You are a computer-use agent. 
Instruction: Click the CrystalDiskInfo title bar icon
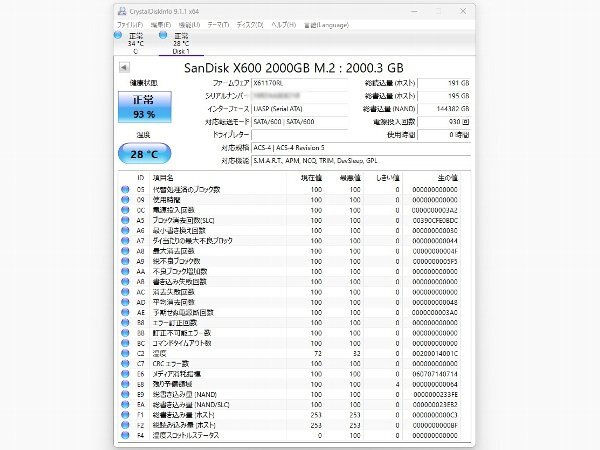[122, 11]
